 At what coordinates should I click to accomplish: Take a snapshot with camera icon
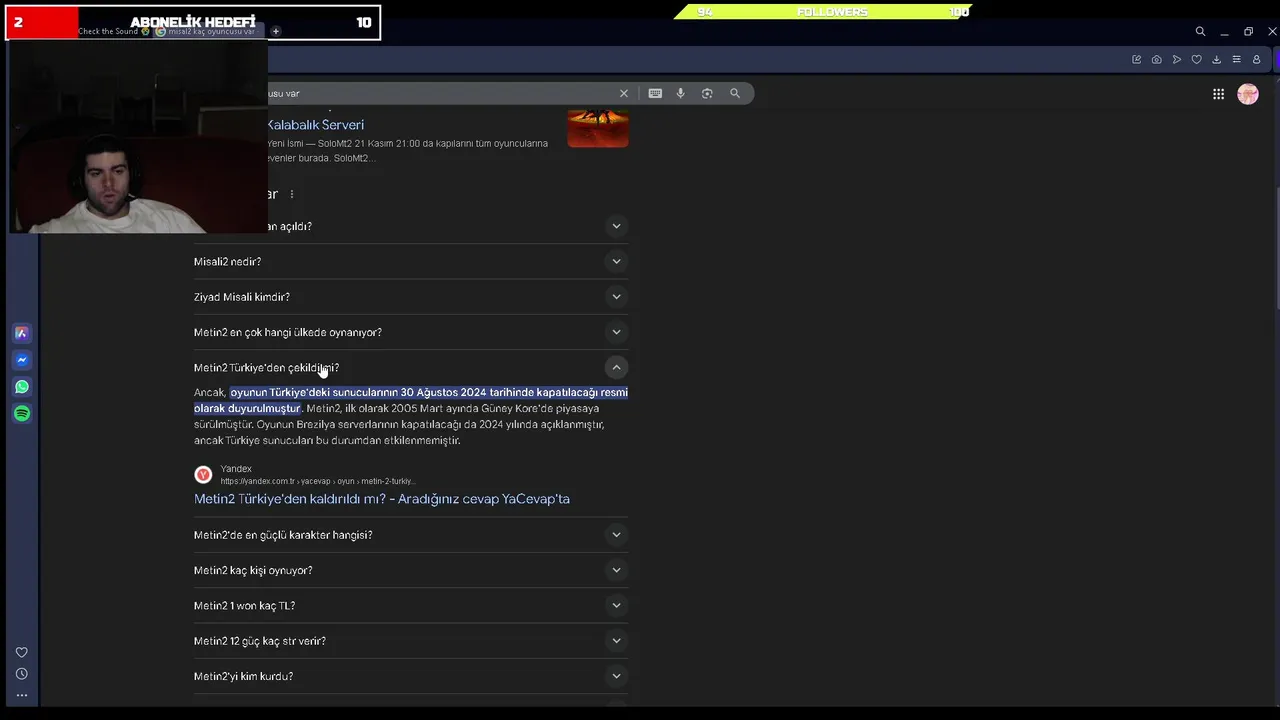coord(1157,60)
